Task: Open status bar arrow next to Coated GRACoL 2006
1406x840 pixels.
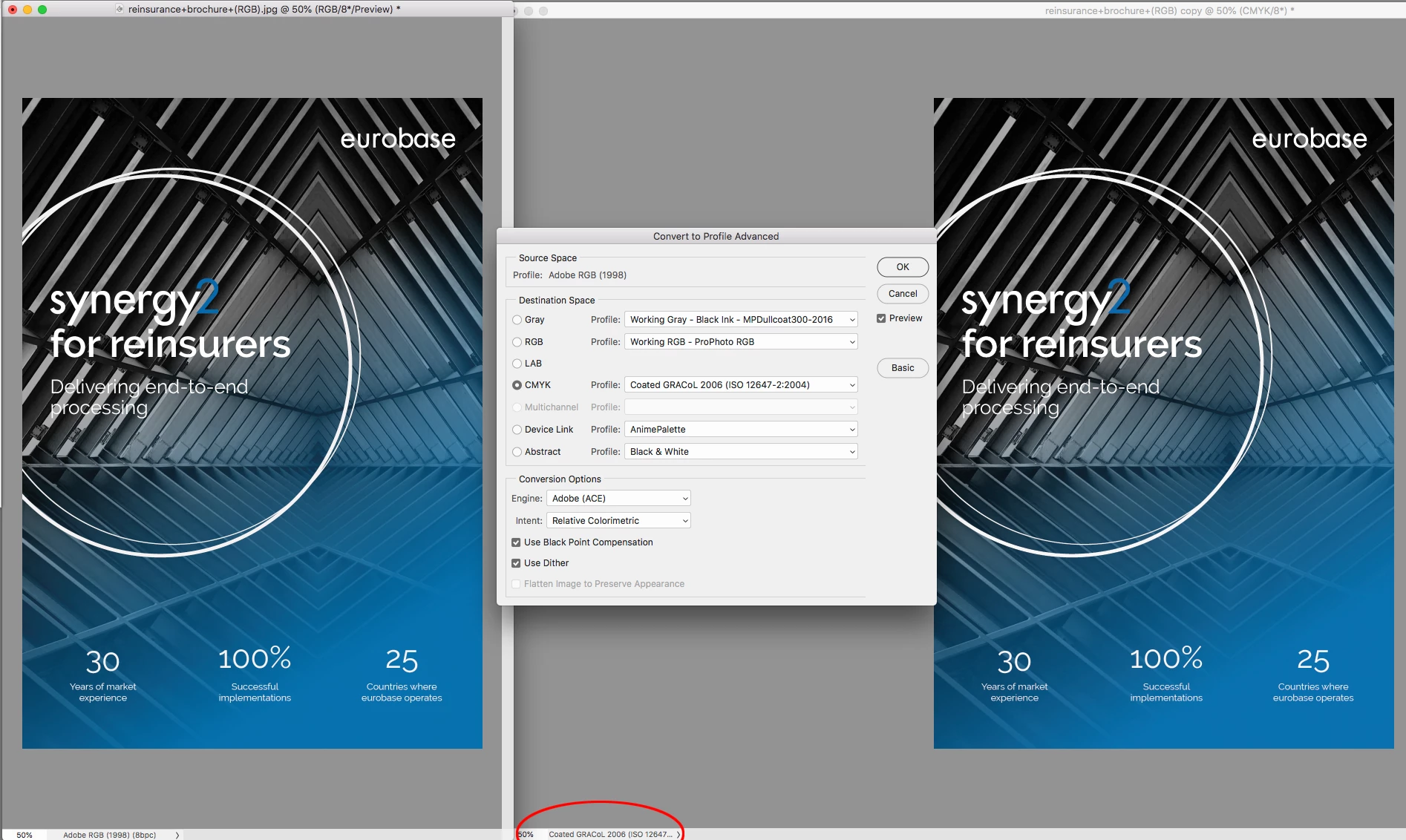Action: [679, 834]
